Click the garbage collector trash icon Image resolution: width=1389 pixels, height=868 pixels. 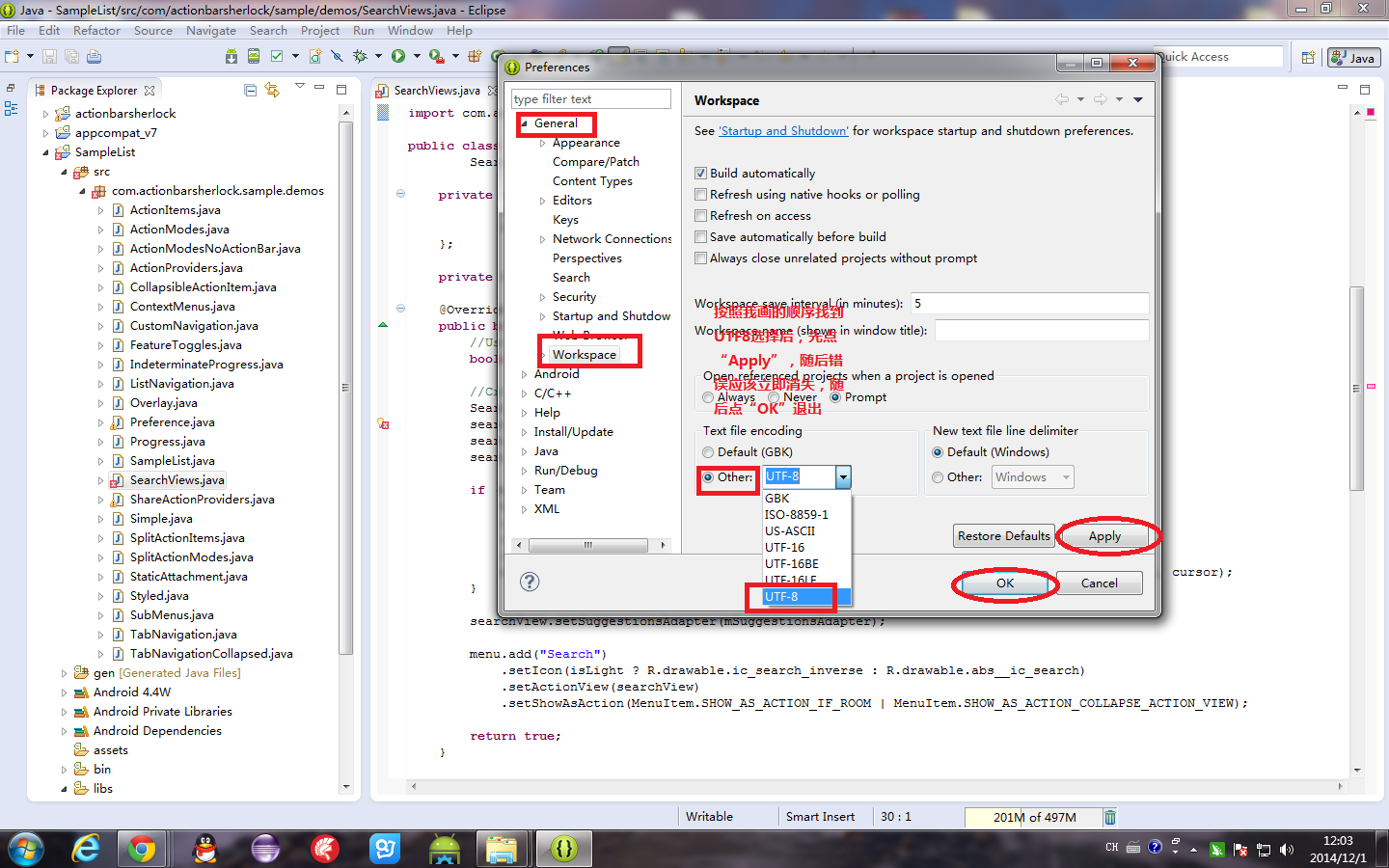coord(1110,817)
